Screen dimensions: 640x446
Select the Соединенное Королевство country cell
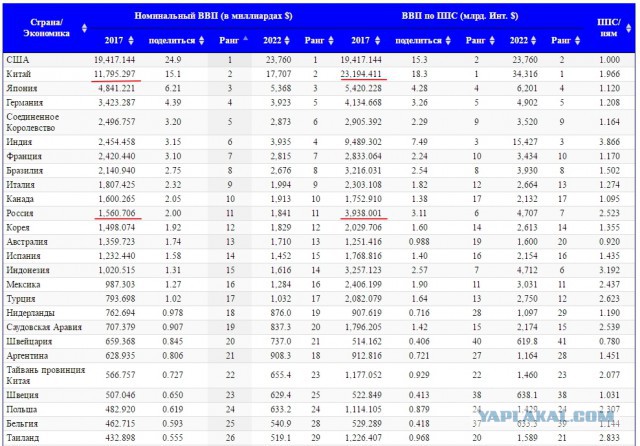click(x=33, y=122)
